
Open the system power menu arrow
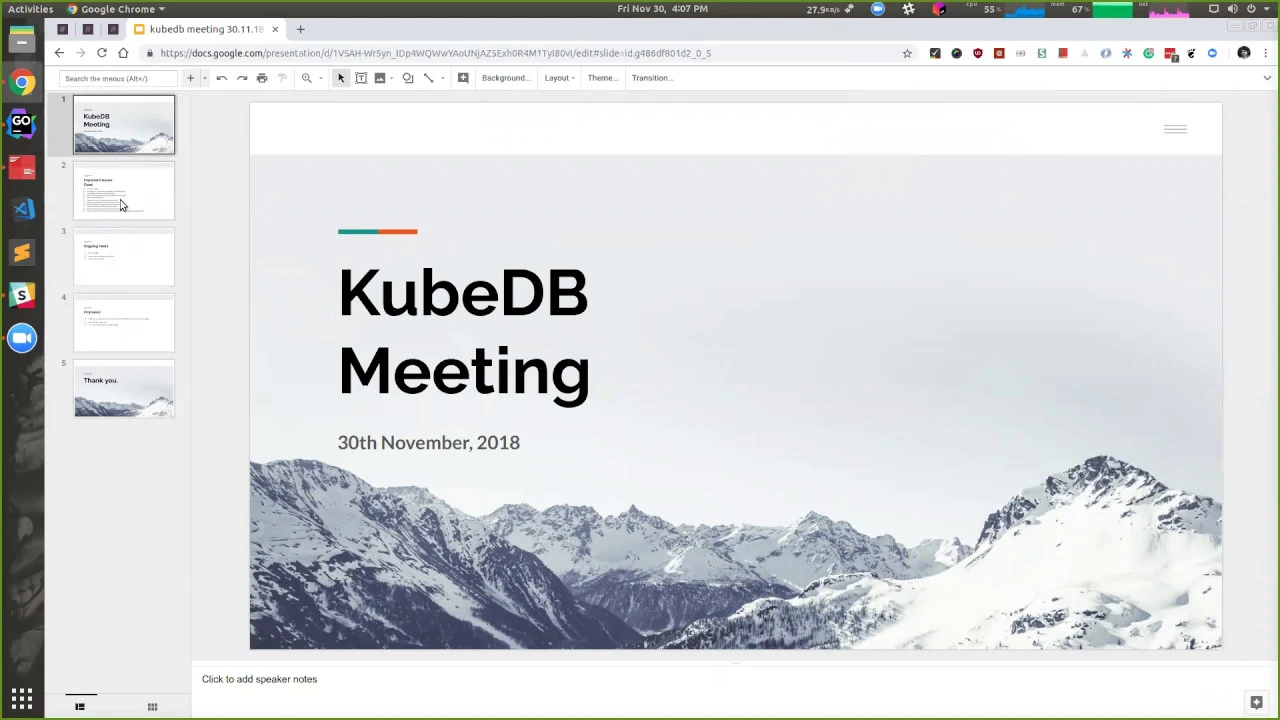pos(1267,9)
